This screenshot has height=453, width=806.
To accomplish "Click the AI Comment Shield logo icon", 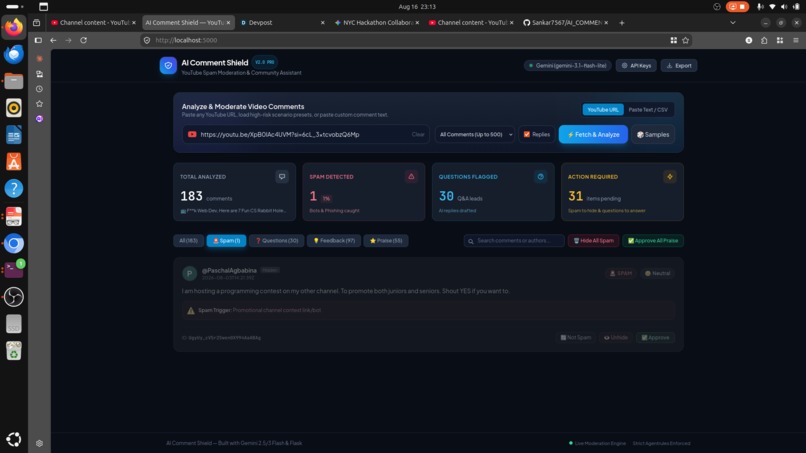I will coord(168,66).
